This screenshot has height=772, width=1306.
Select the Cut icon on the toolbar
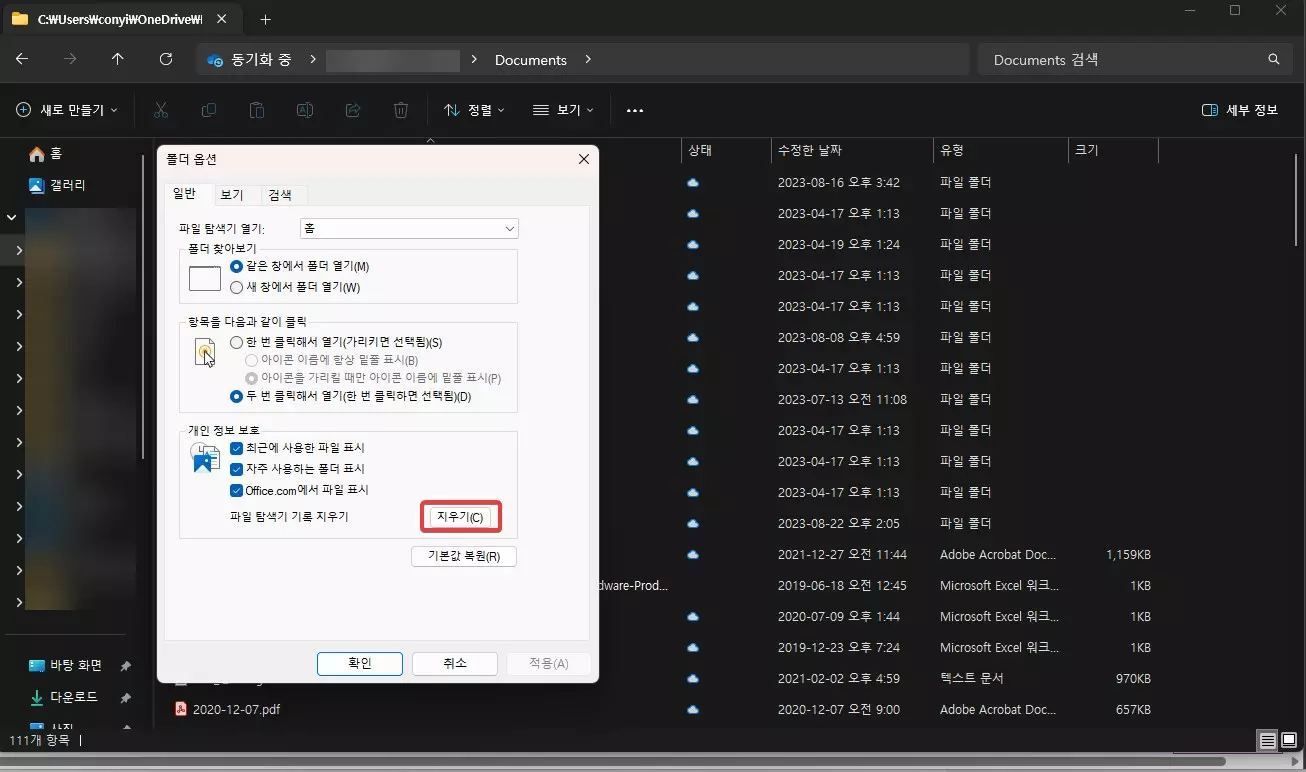(160, 110)
